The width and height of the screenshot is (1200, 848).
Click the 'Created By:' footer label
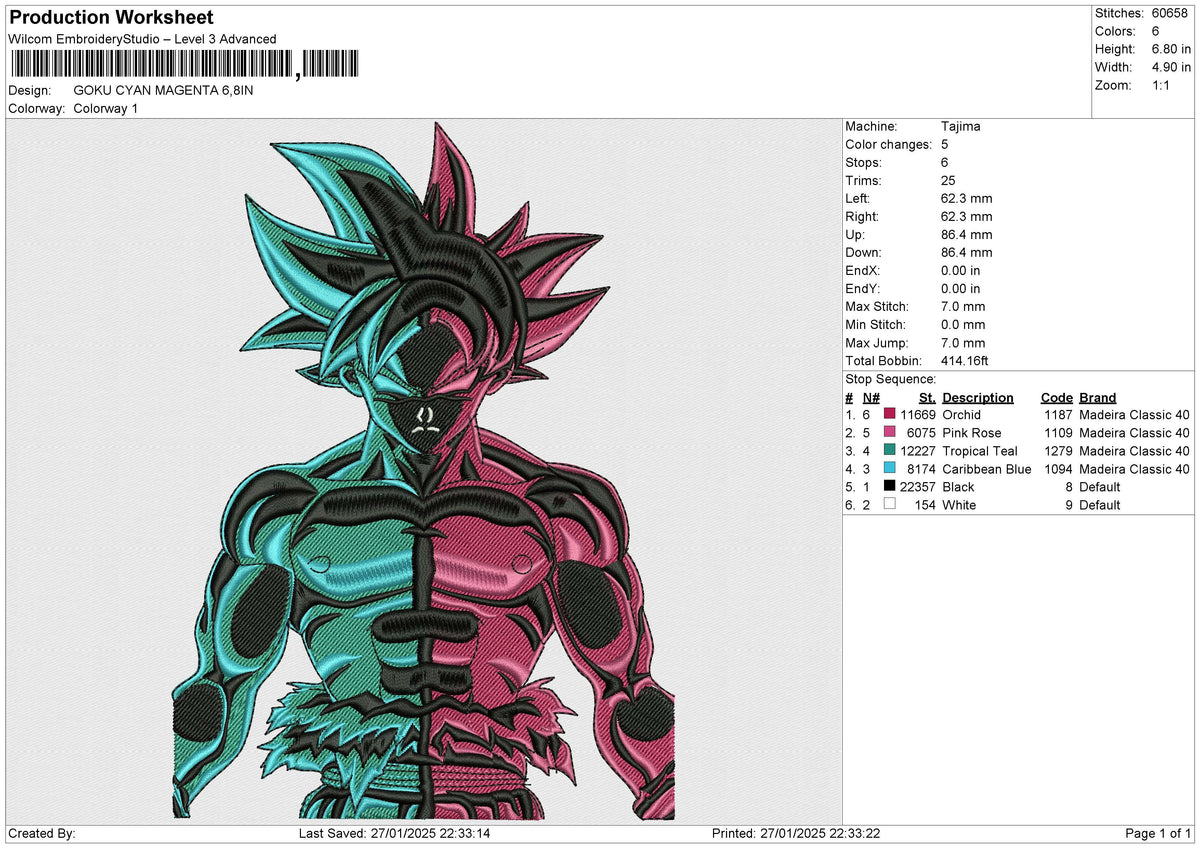[x=42, y=833]
